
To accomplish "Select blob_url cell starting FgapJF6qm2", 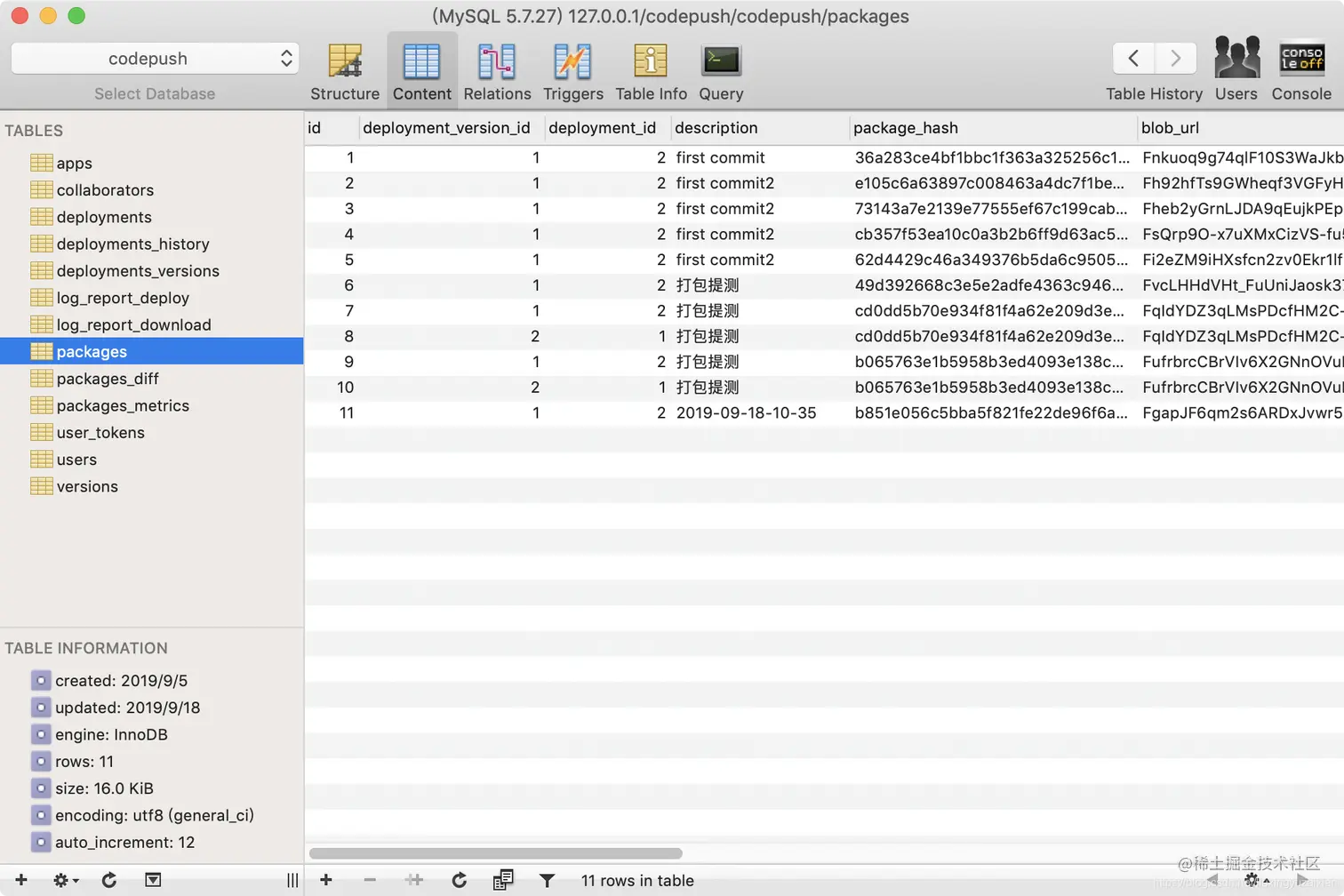I will coord(1242,412).
